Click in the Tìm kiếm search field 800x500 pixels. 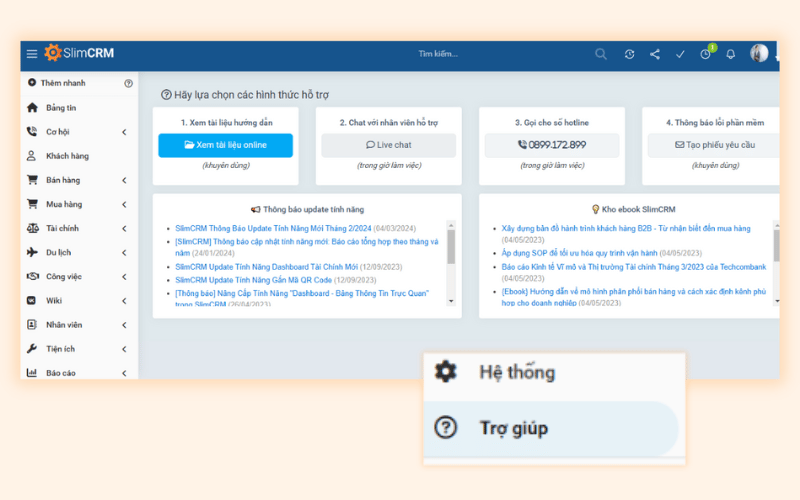[438, 54]
